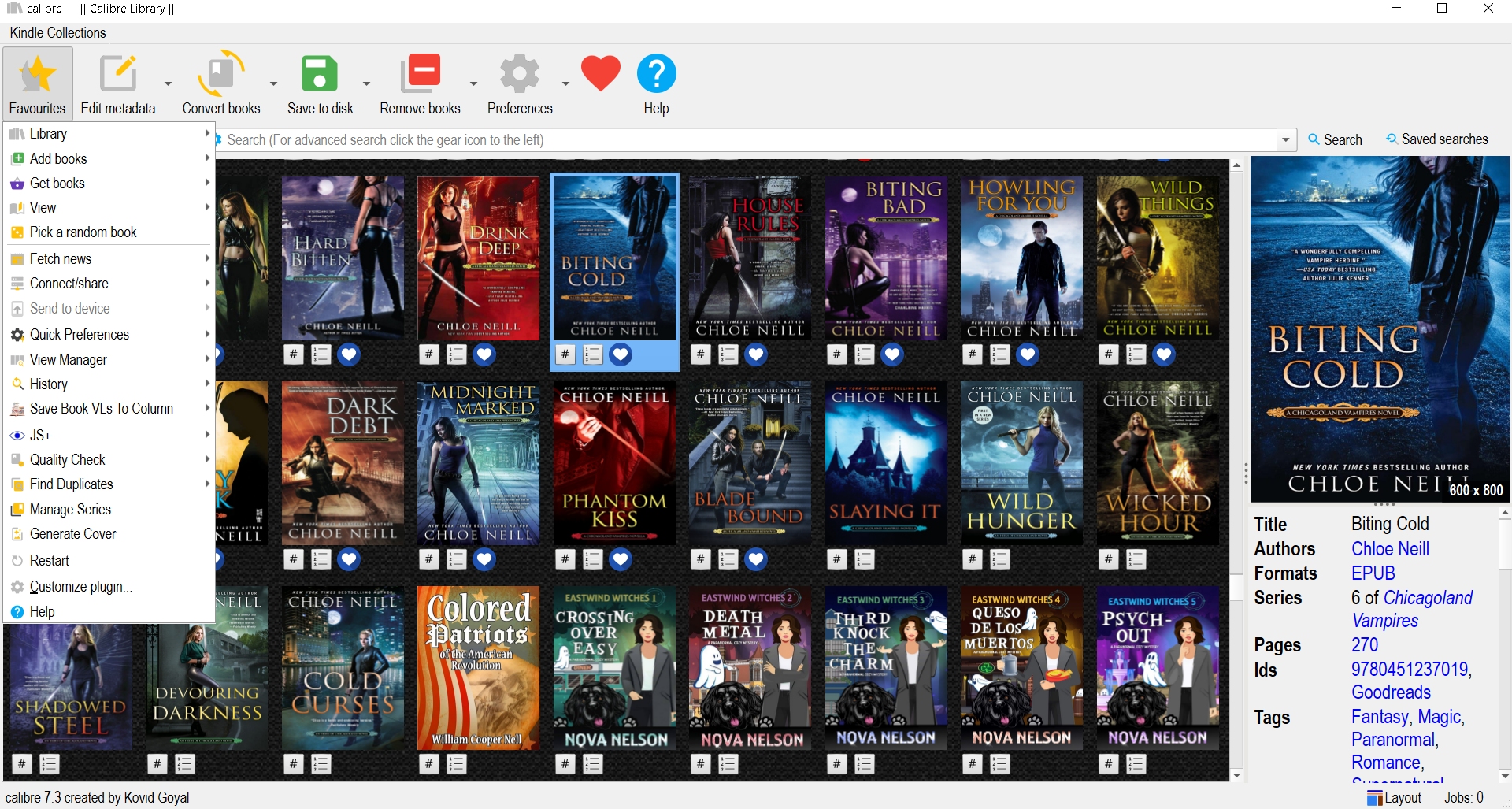
Task: Toggle the heart under Dark Debt
Action: pyautogui.click(x=349, y=559)
